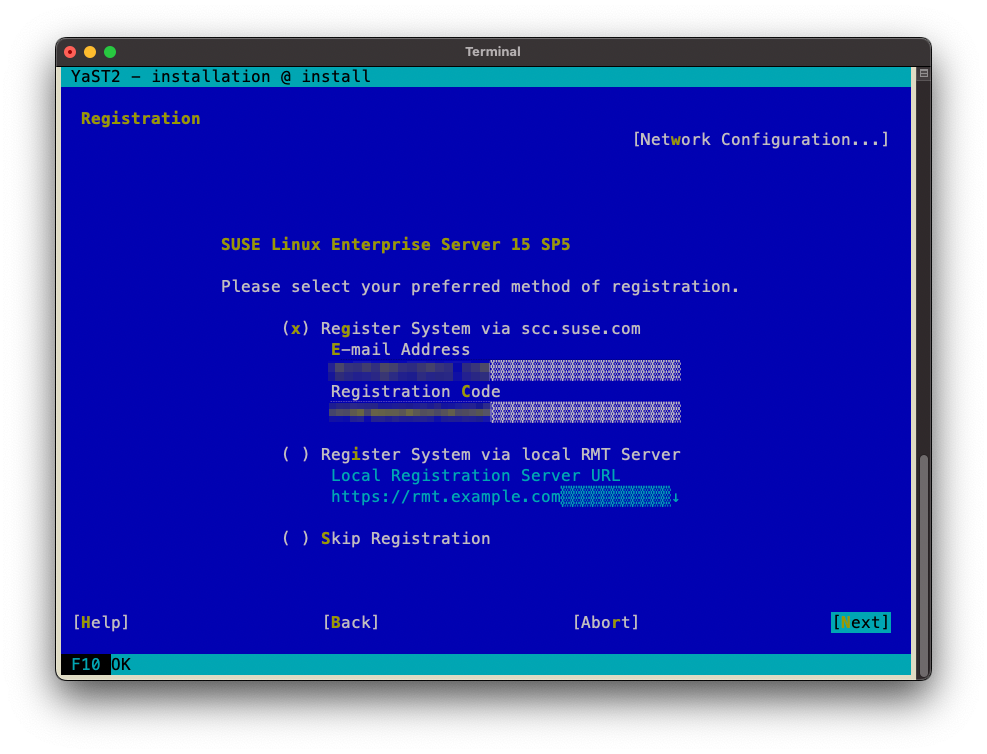Click the F10 OK function key hint
Screen dimensions: 987x754
pyautogui.click(x=96, y=665)
